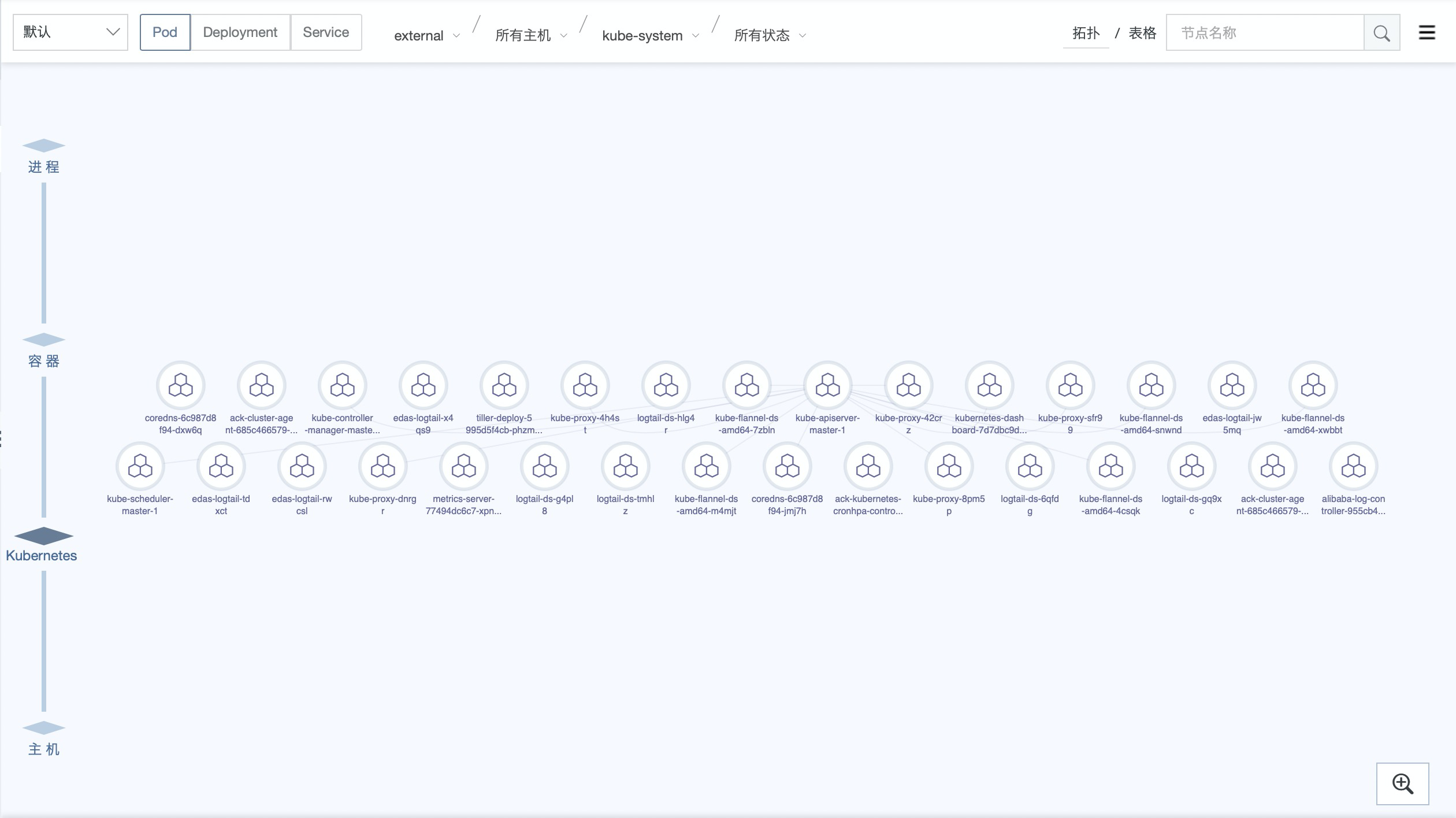This screenshot has width=1456, height=818.
Task: Open the hamburger menu
Action: point(1427,32)
